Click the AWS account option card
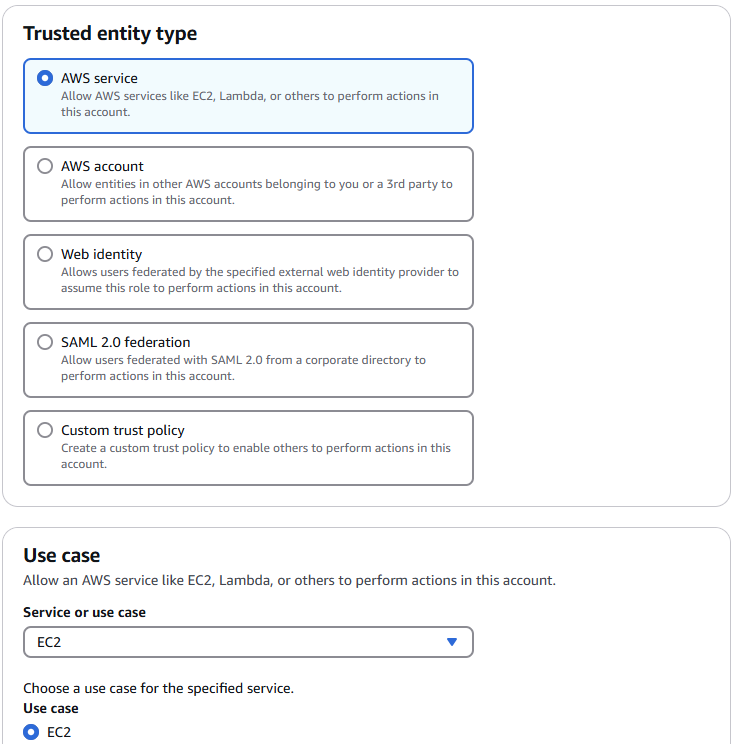This screenshot has width=737, height=744. [x=248, y=184]
